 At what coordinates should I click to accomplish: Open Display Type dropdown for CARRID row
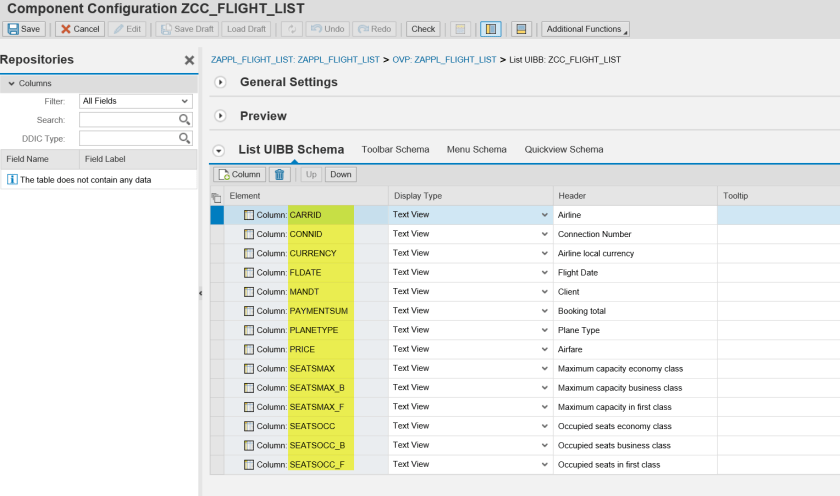point(545,215)
